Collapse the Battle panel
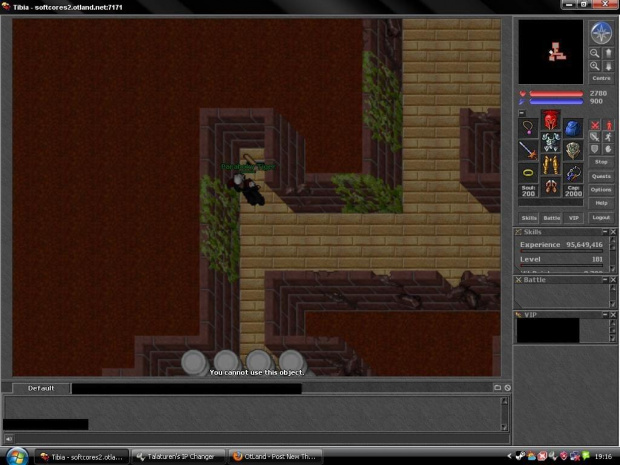The image size is (620, 465). point(605,280)
